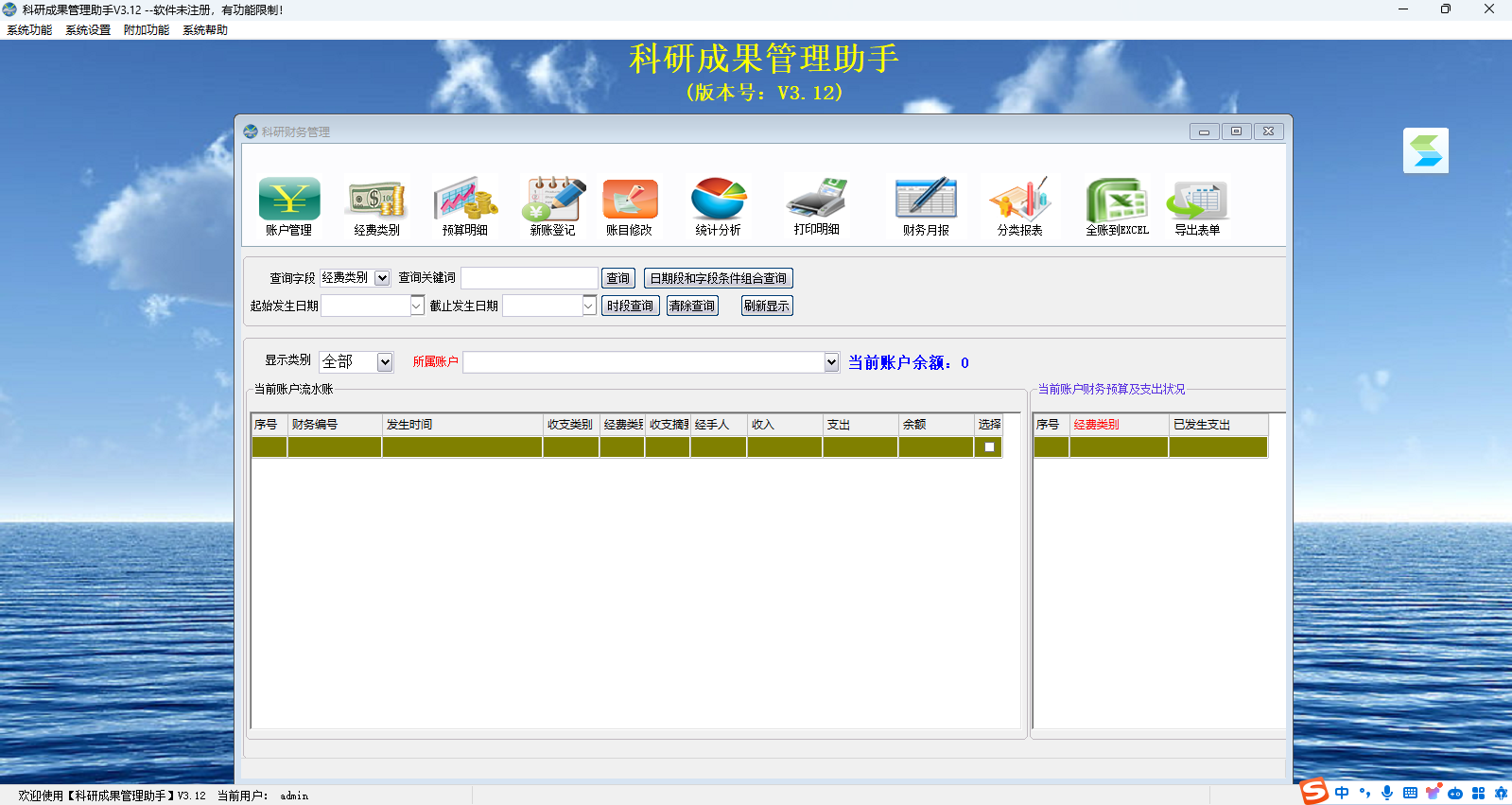1512x805 pixels.
Task: Export via the 全账到EXCEL icon
Action: coord(1117,199)
